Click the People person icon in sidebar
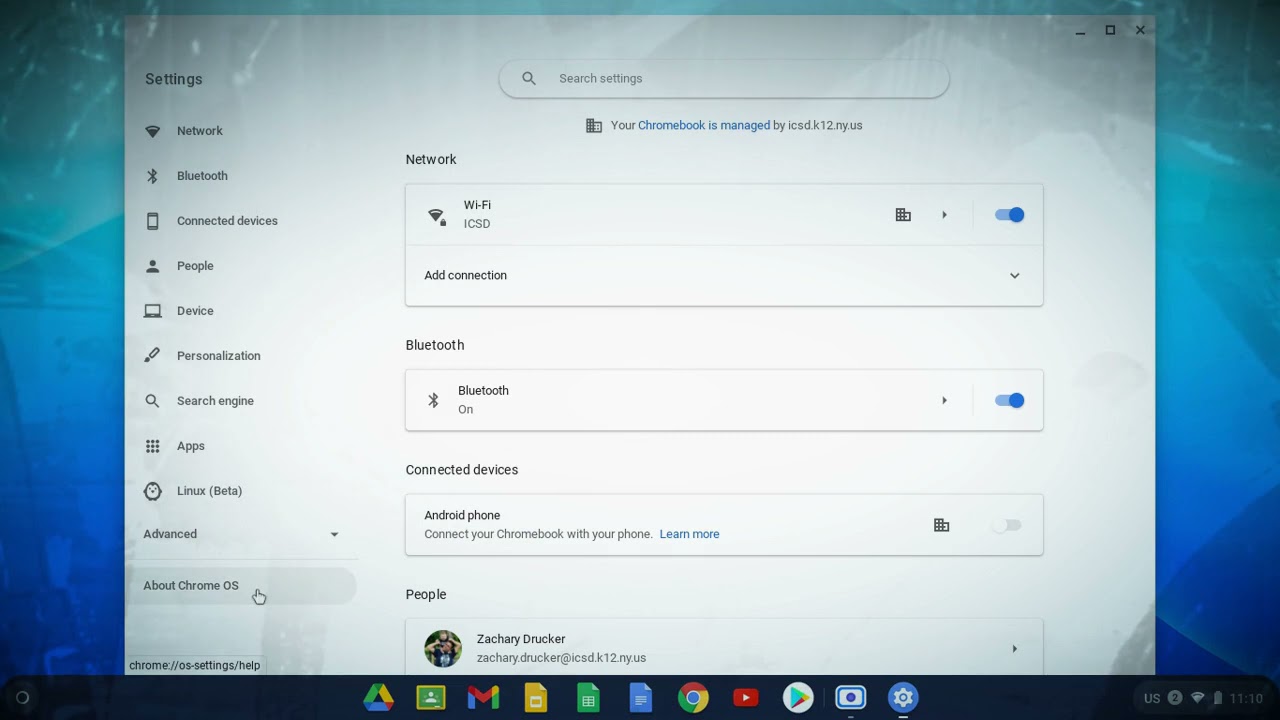 point(152,266)
